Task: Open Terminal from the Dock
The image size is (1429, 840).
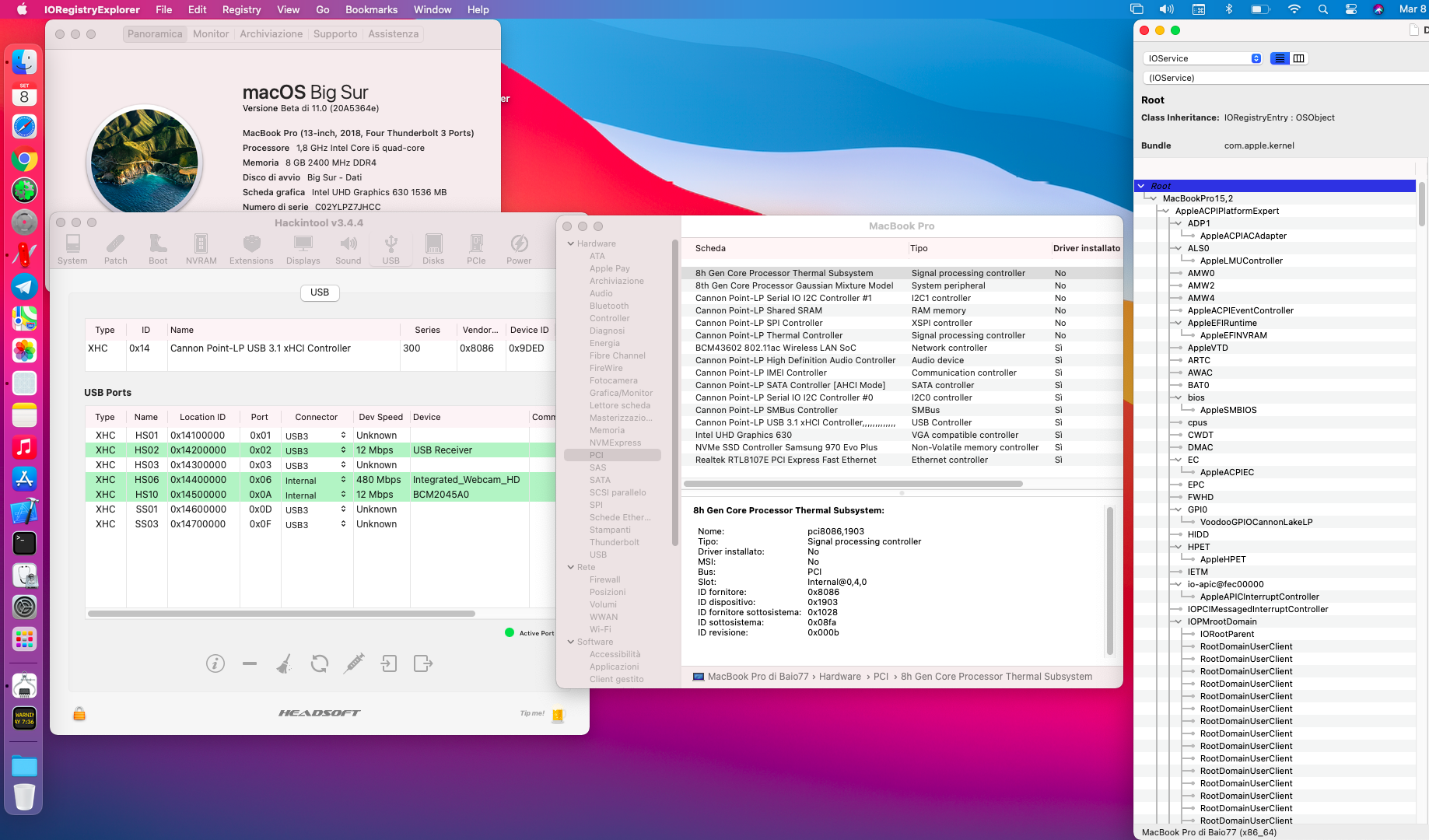Action: pyautogui.click(x=24, y=543)
